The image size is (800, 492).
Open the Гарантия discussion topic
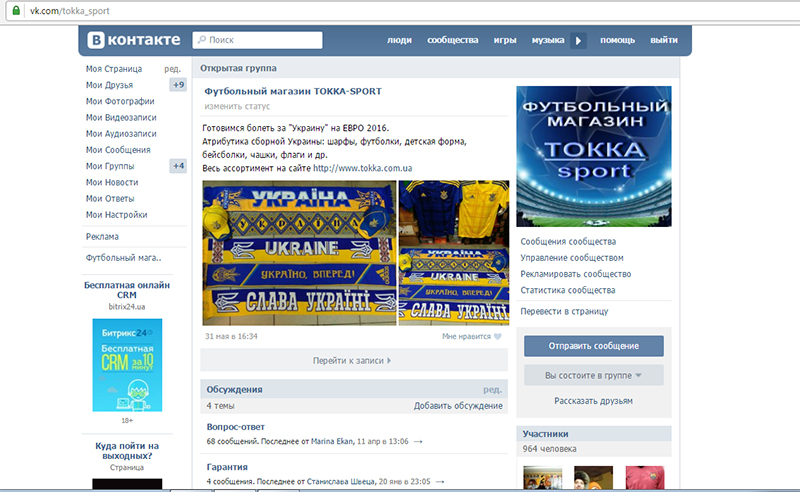(227, 467)
